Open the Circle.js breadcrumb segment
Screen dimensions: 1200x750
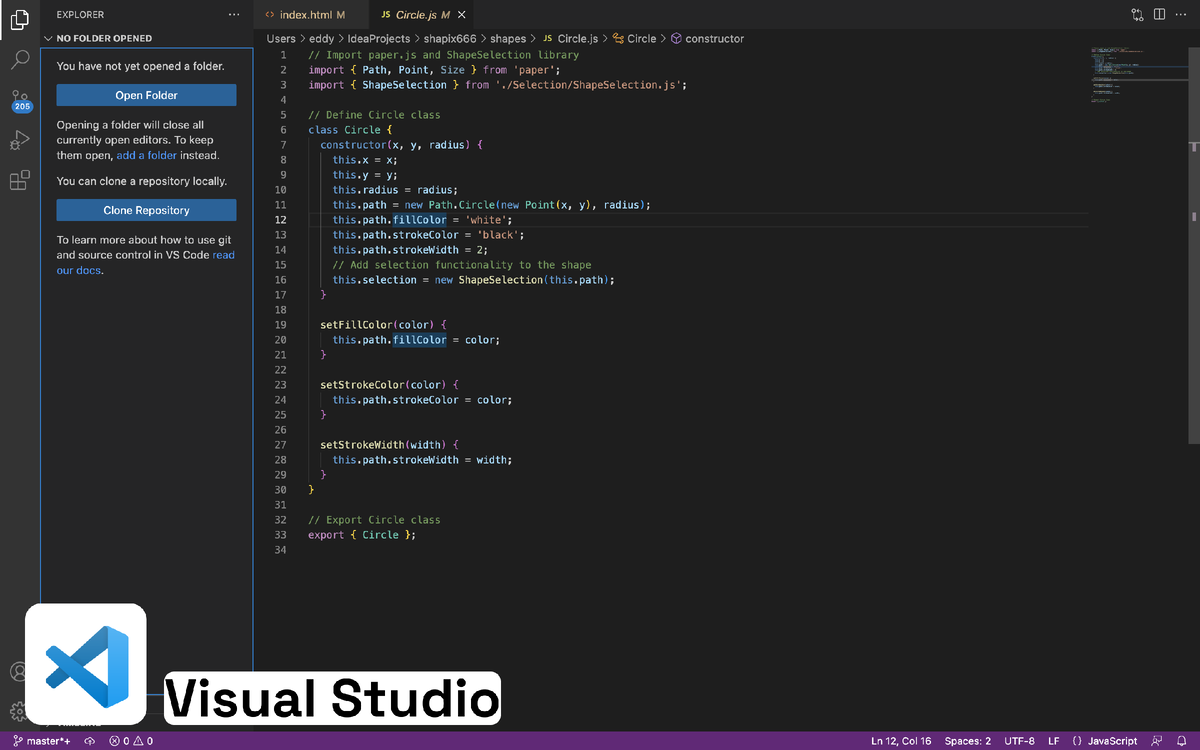(x=570, y=38)
